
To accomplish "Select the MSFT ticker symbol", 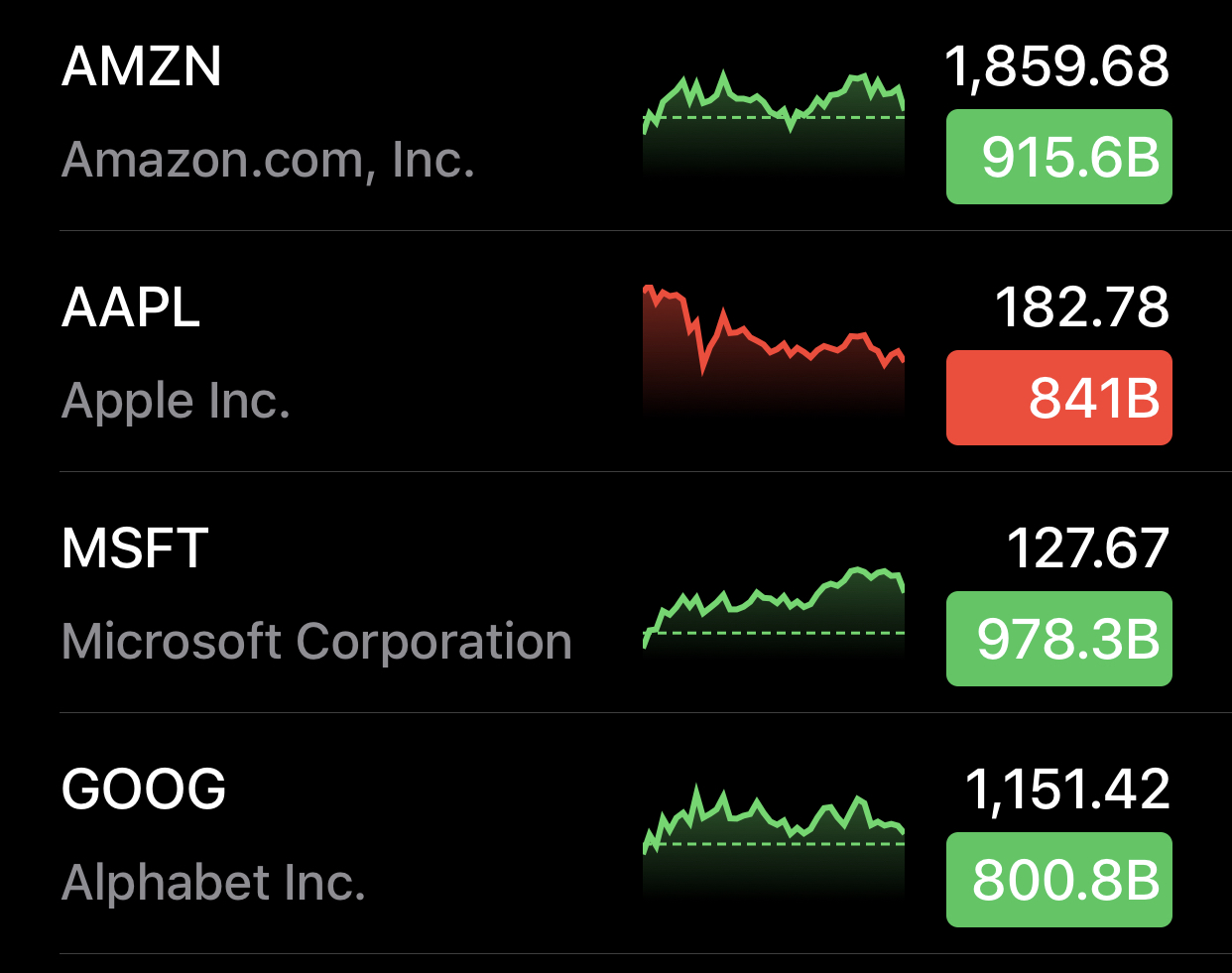I will 135,548.
